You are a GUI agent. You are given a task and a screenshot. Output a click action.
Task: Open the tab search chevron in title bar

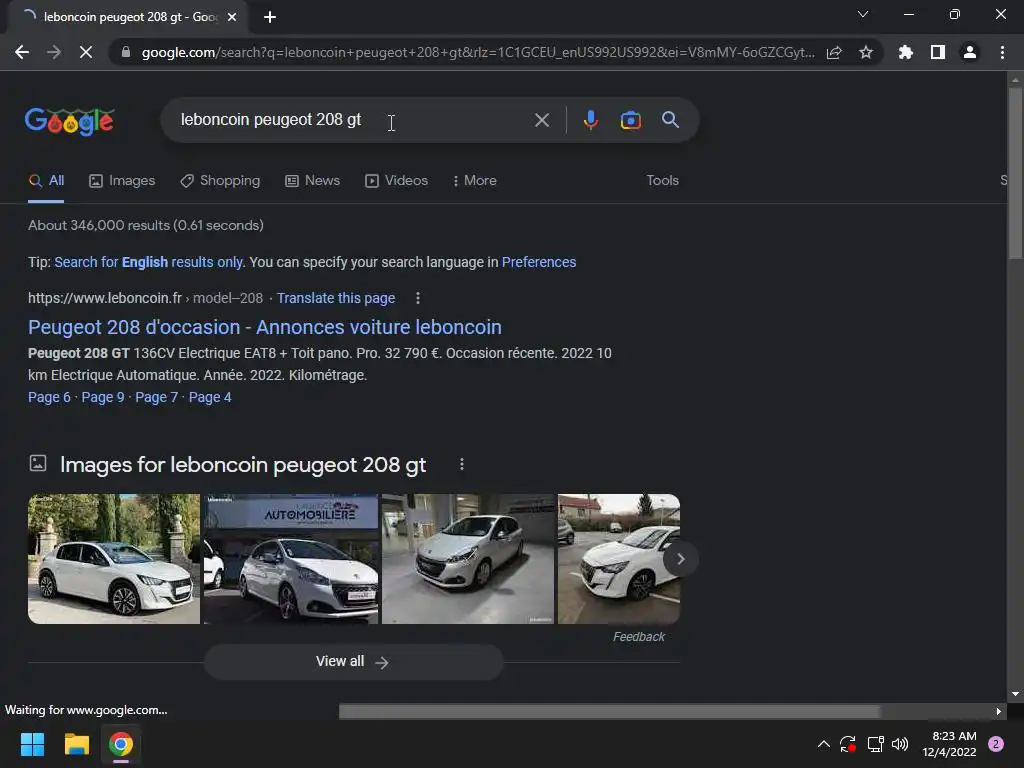pyautogui.click(x=863, y=14)
